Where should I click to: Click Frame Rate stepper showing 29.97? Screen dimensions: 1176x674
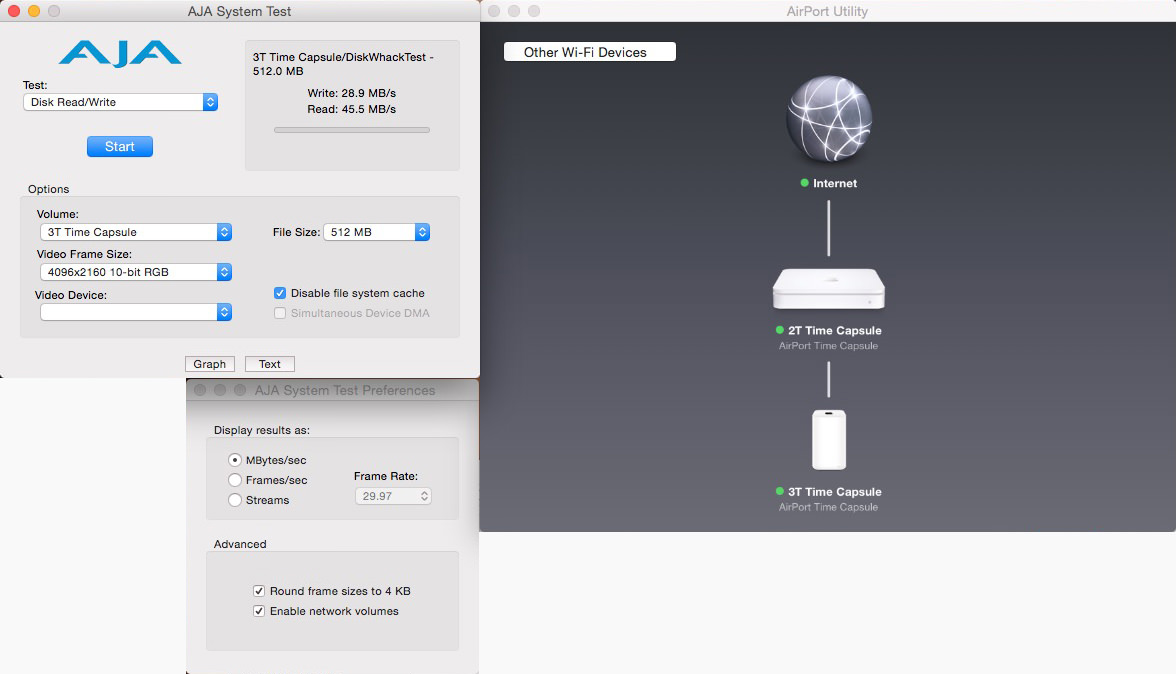393,496
